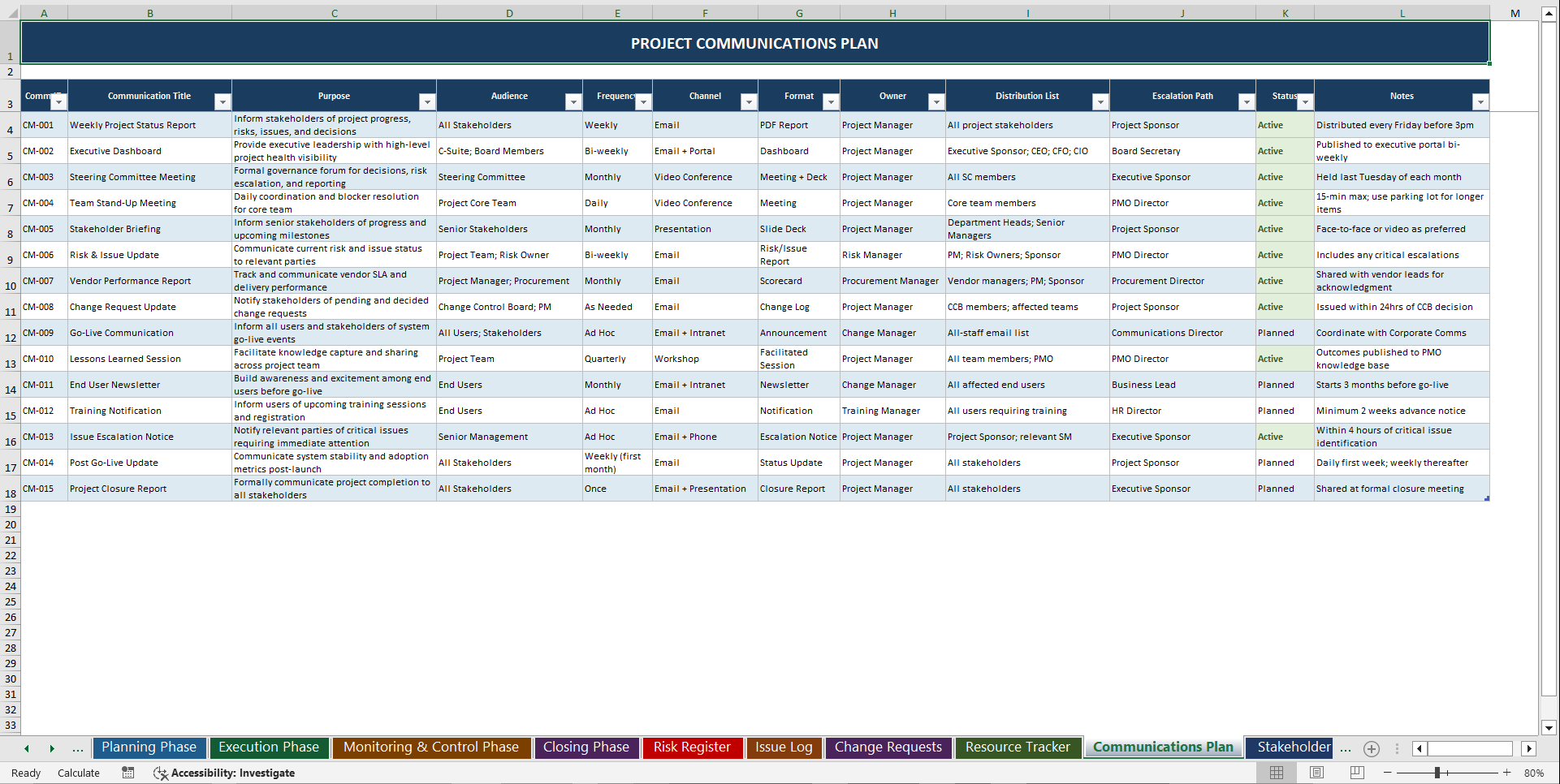
Task: Switch to the Execution Phase sheet tab
Action: (269, 747)
